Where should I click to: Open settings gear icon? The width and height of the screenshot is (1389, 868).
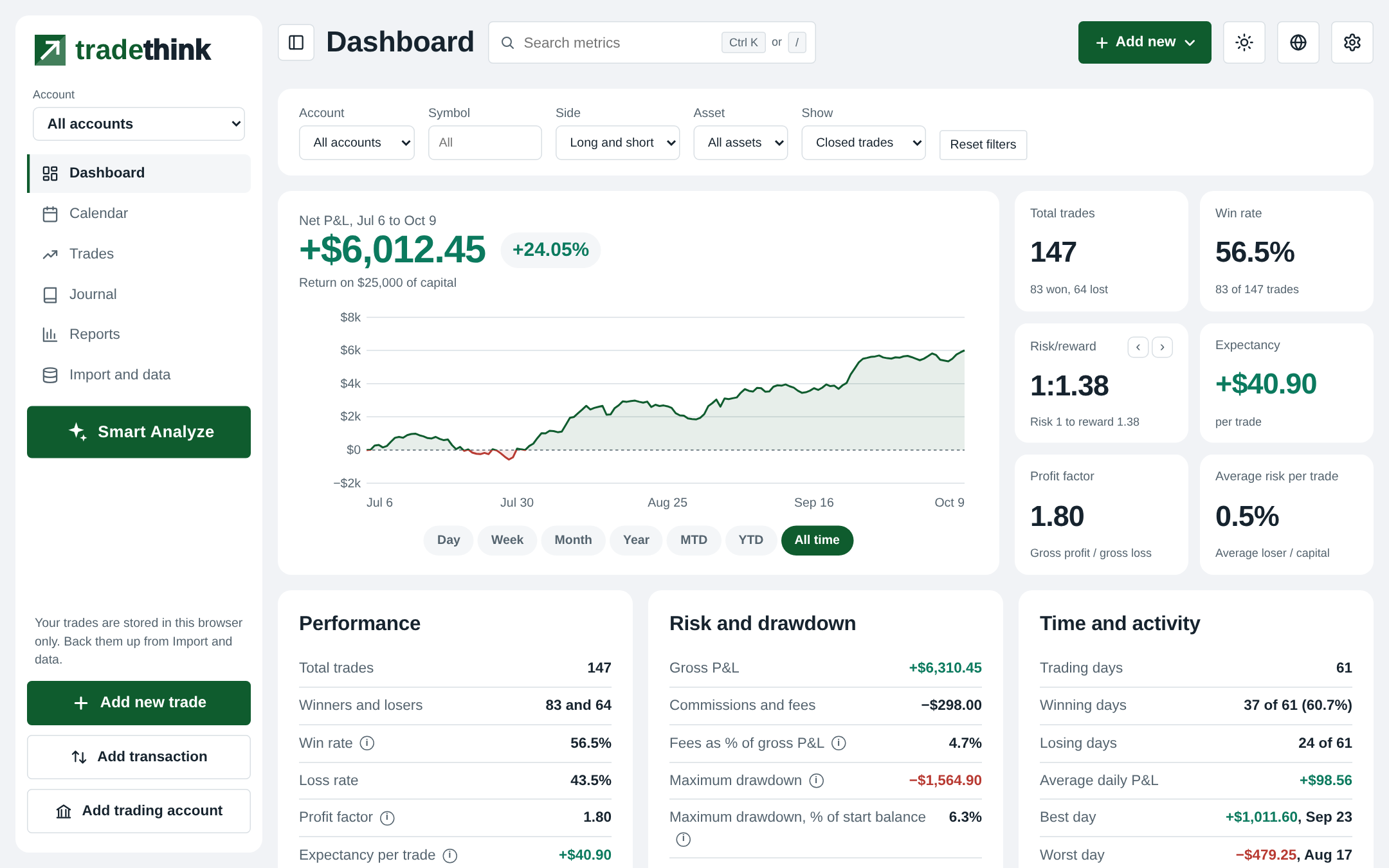(1352, 42)
